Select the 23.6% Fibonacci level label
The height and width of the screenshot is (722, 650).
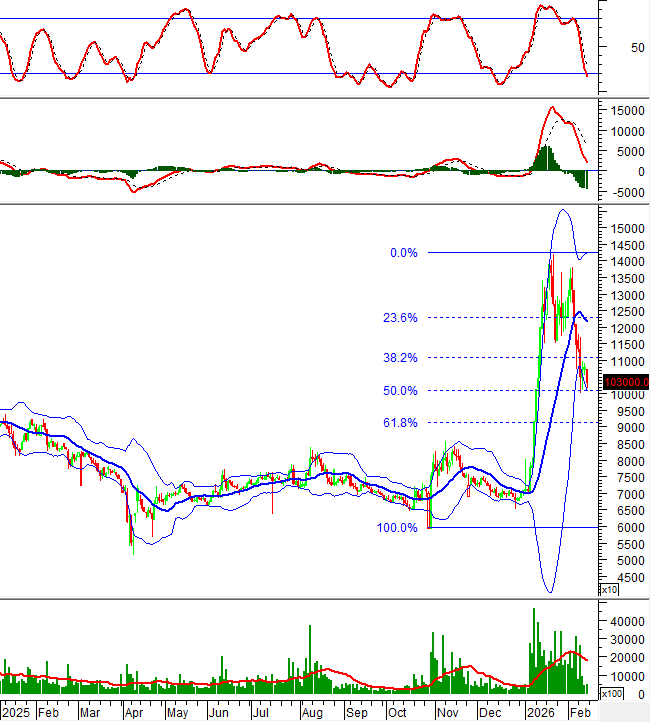[399, 318]
